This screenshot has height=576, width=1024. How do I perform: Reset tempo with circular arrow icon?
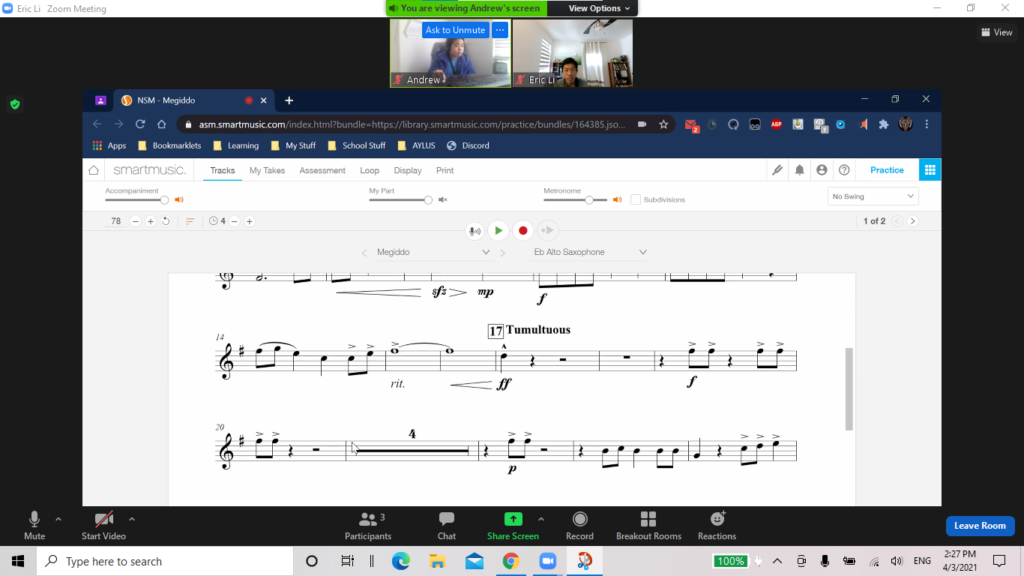click(166, 221)
